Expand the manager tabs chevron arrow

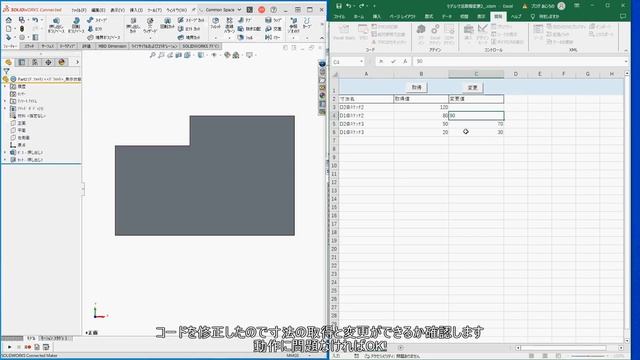77,62
